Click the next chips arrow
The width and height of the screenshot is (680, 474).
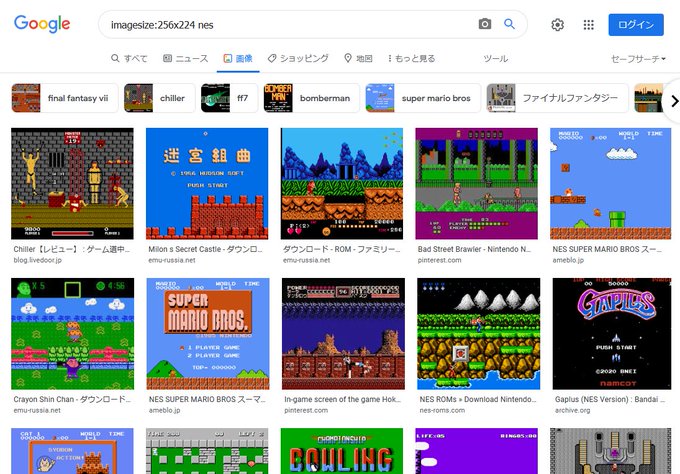pyautogui.click(x=673, y=101)
